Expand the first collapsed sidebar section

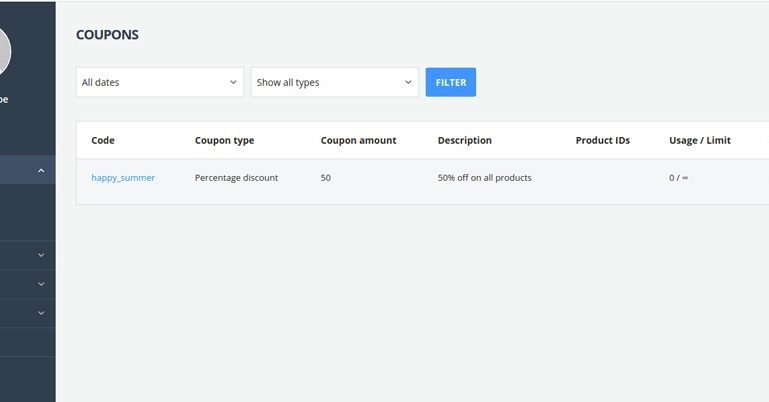[41, 255]
